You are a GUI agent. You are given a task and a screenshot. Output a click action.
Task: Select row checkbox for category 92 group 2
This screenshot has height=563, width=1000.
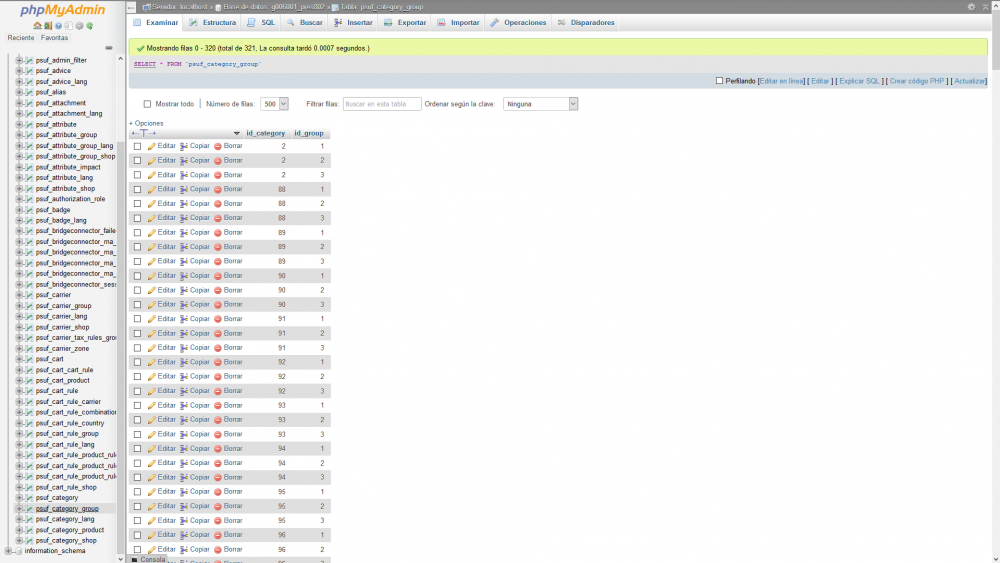pyautogui.click(x=137, y=377)
